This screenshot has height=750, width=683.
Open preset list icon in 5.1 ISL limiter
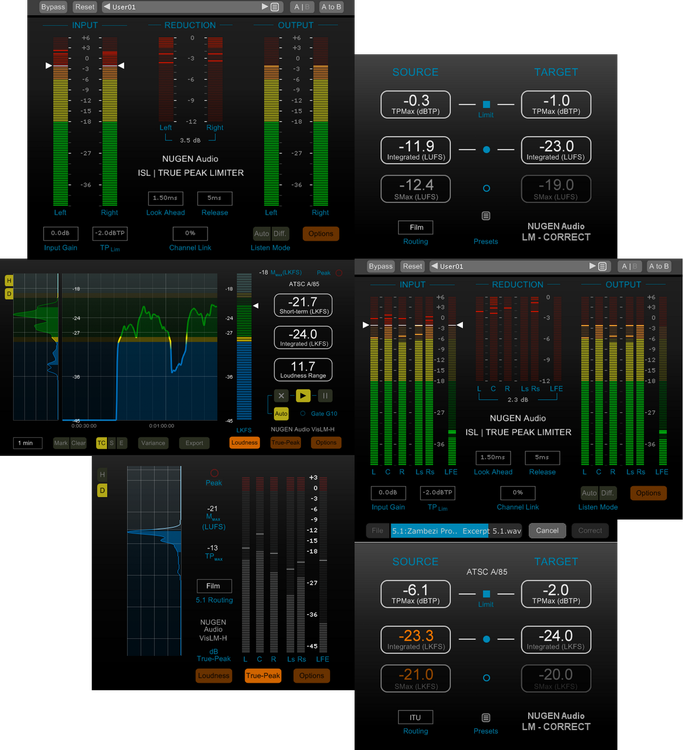tap(602, 266)
